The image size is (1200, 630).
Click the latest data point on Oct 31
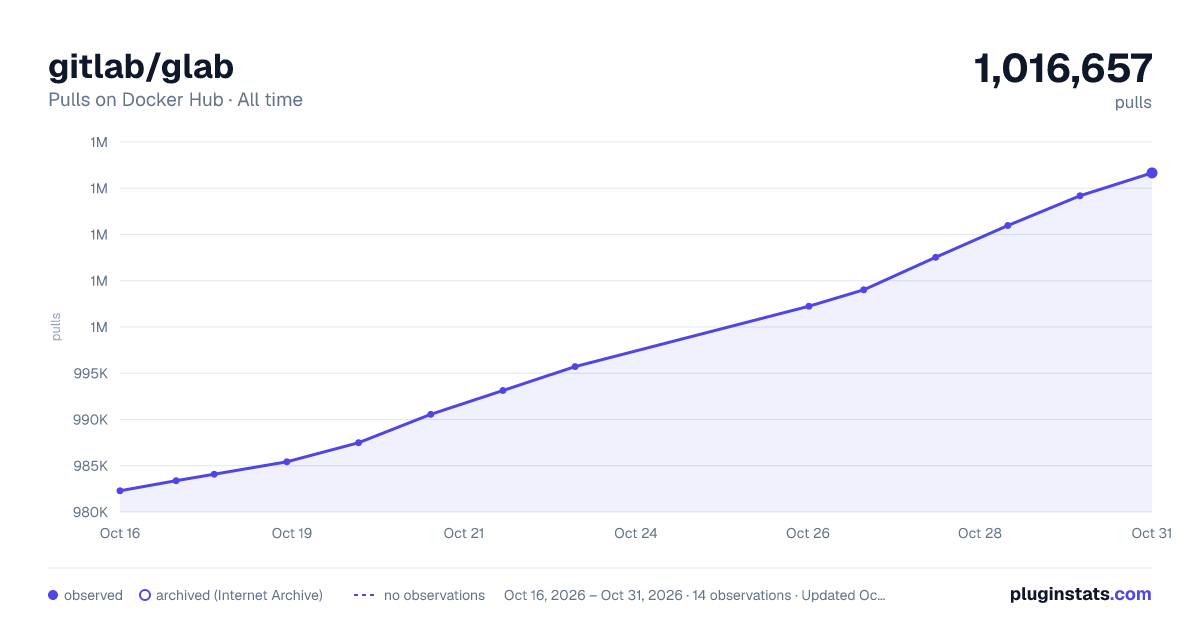point(1152,173)
